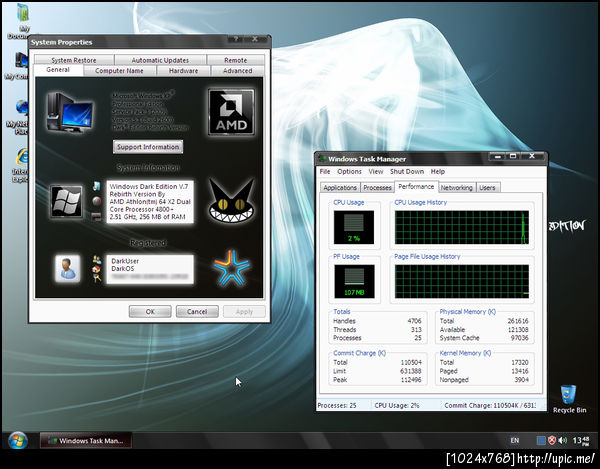Click the AMD logo in System Properties
Image resolution: width=600 pixels, height=469 pixels.
click(231, 112)
